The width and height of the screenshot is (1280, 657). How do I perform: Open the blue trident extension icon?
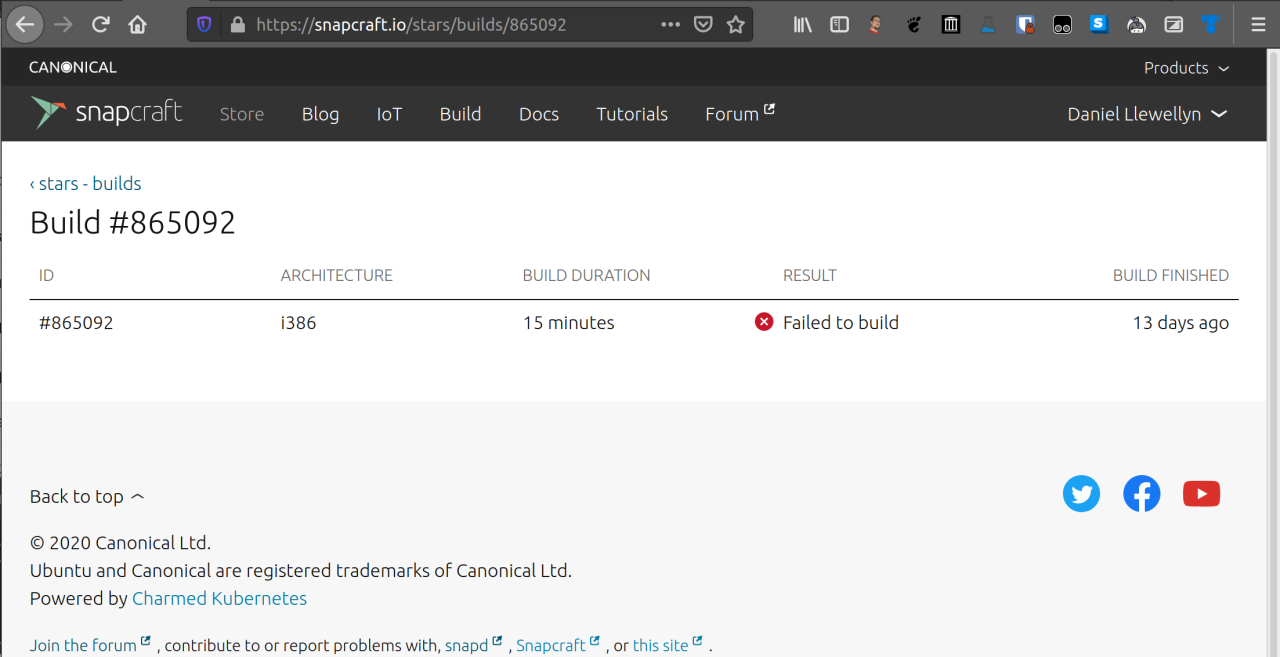1211,24
